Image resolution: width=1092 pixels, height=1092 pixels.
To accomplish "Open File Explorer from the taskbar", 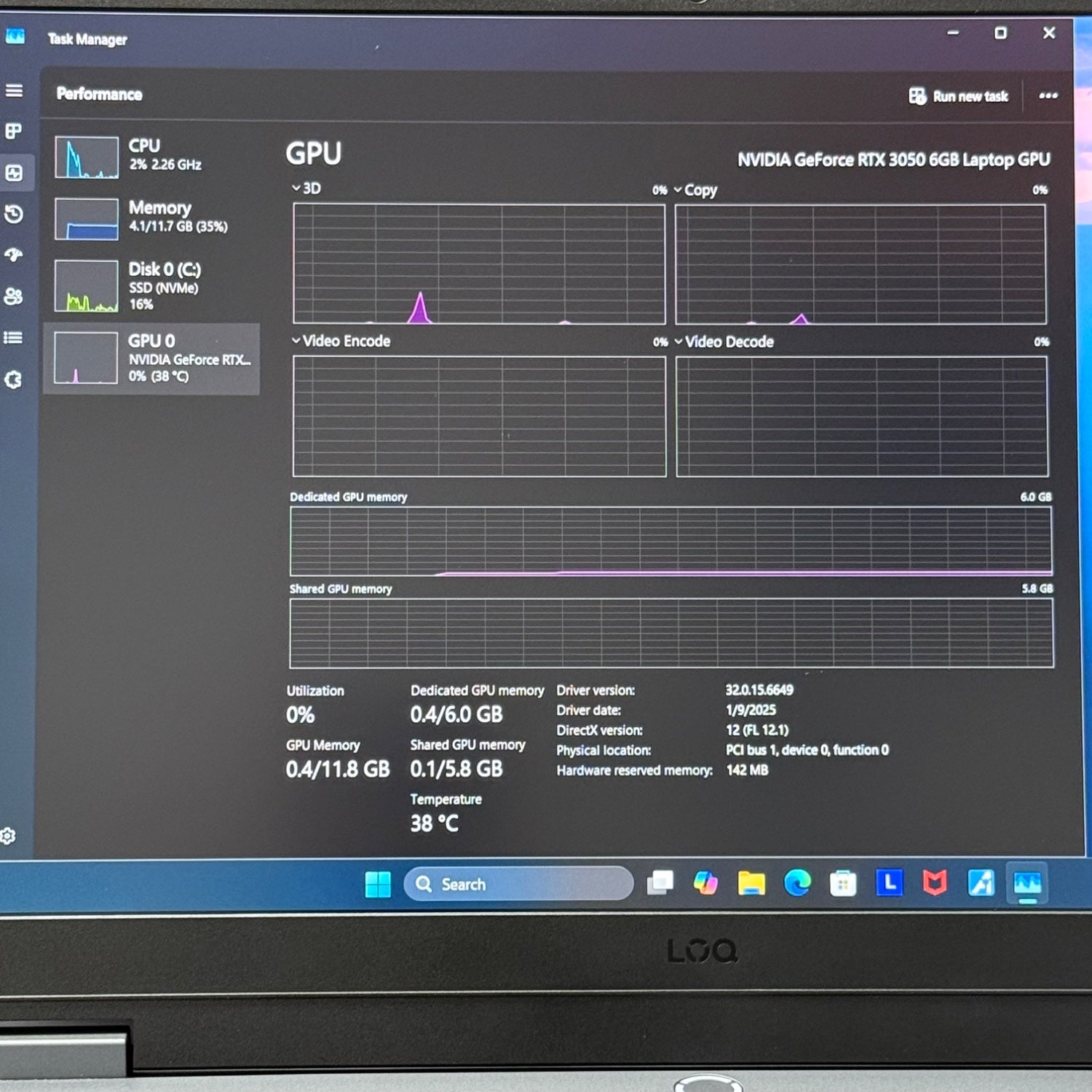I will (751, 884).
